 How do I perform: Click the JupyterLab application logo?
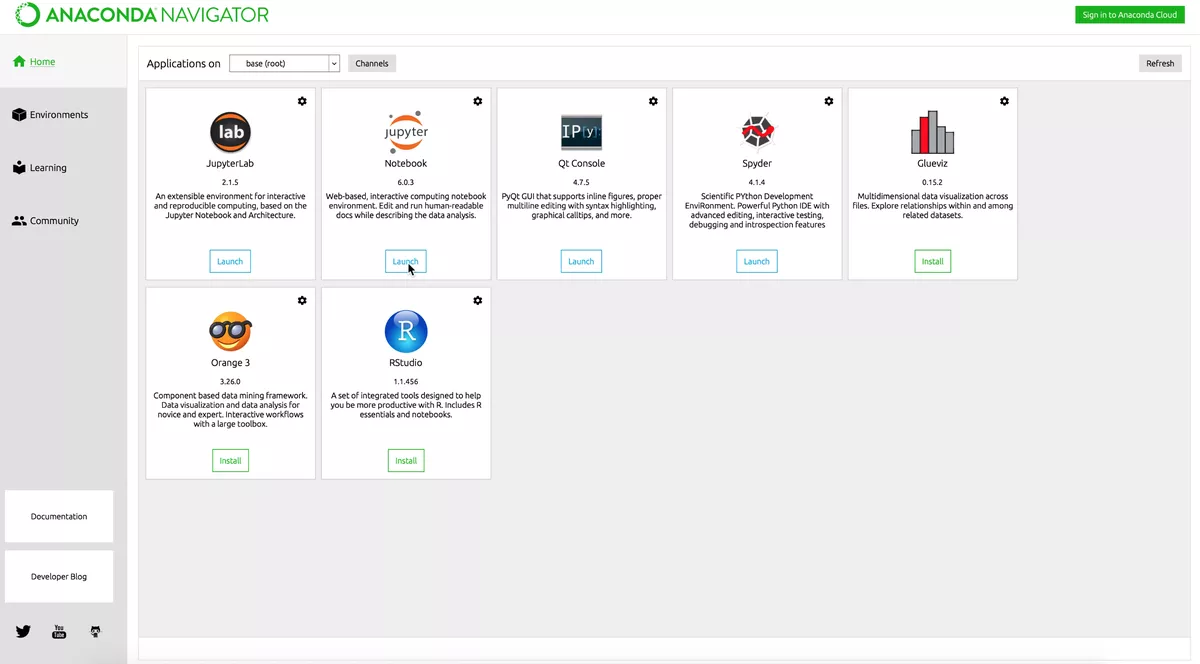point(230,132)
